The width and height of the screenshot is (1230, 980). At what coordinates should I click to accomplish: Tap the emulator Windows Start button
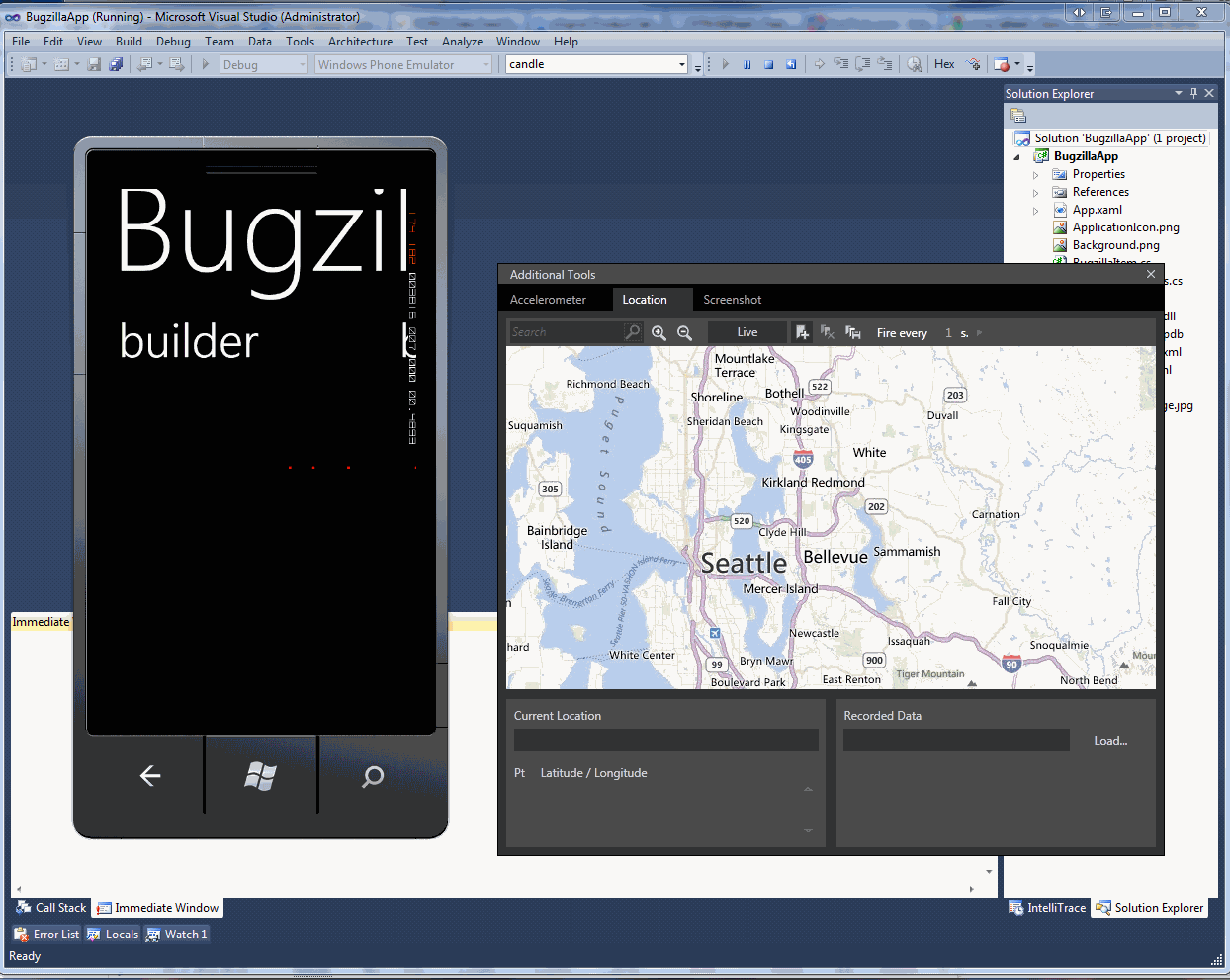(260, 776)
